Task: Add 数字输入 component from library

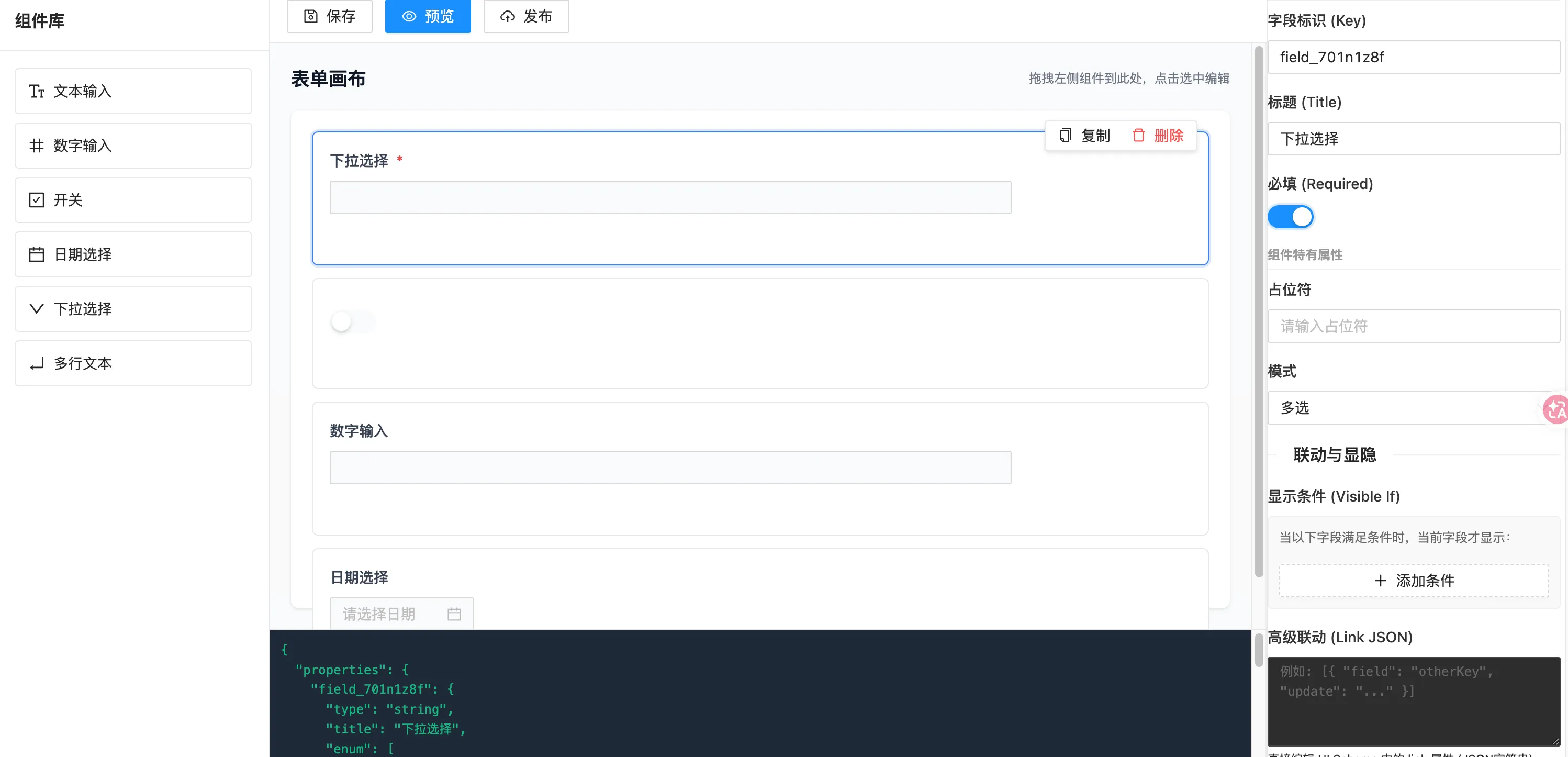Action: (x=133, y=146)
